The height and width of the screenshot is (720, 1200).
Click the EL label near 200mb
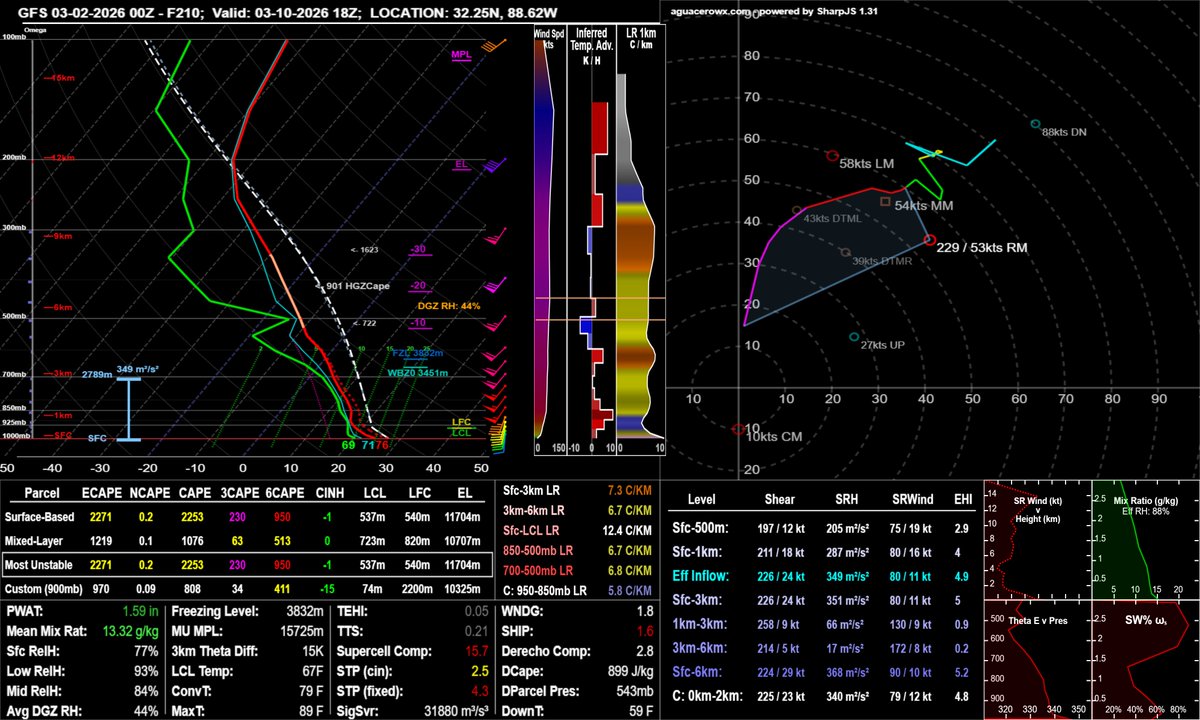coord(461,164)
